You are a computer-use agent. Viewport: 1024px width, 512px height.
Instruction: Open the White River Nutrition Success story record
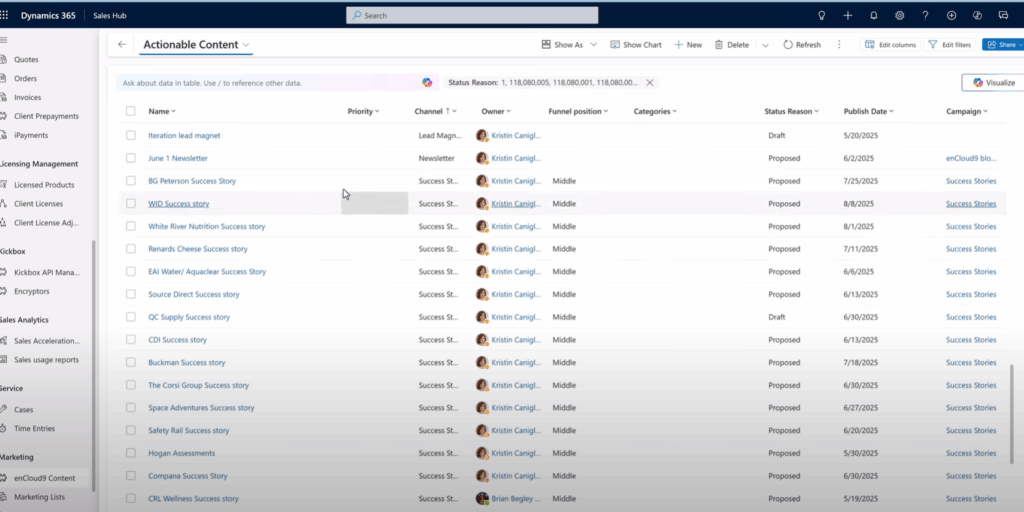206,226
